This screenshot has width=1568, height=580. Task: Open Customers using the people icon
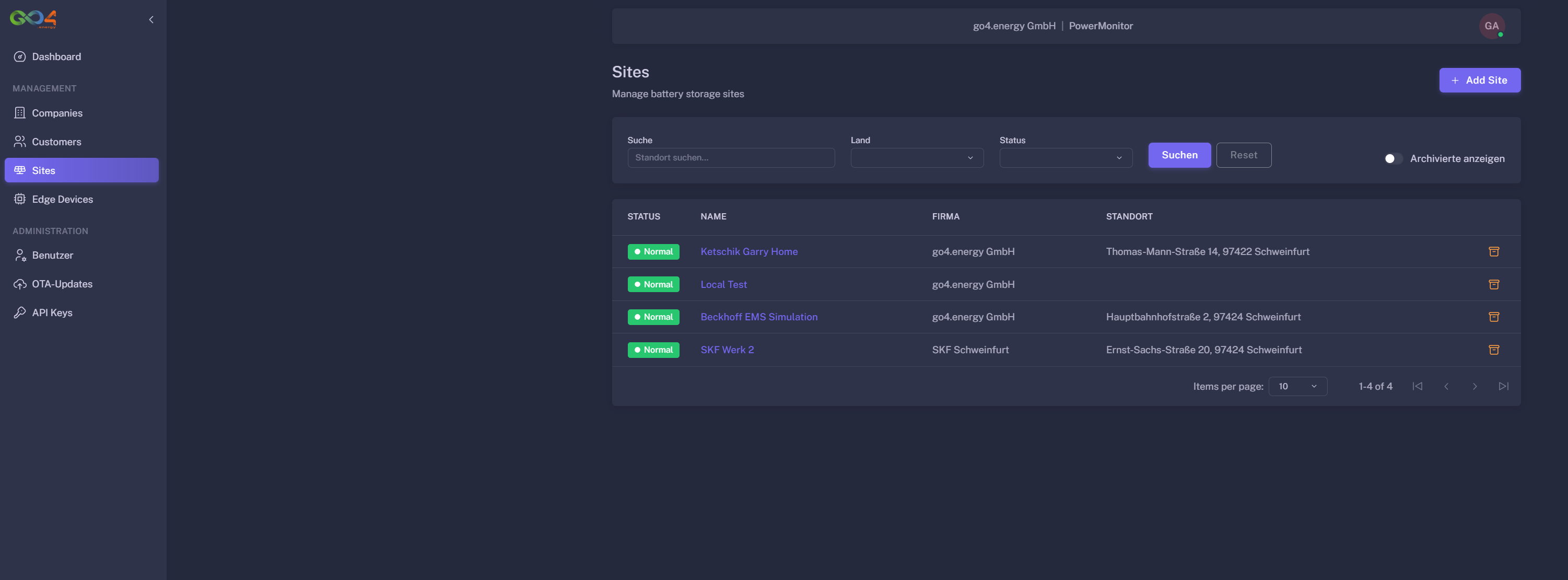(20, 142)
